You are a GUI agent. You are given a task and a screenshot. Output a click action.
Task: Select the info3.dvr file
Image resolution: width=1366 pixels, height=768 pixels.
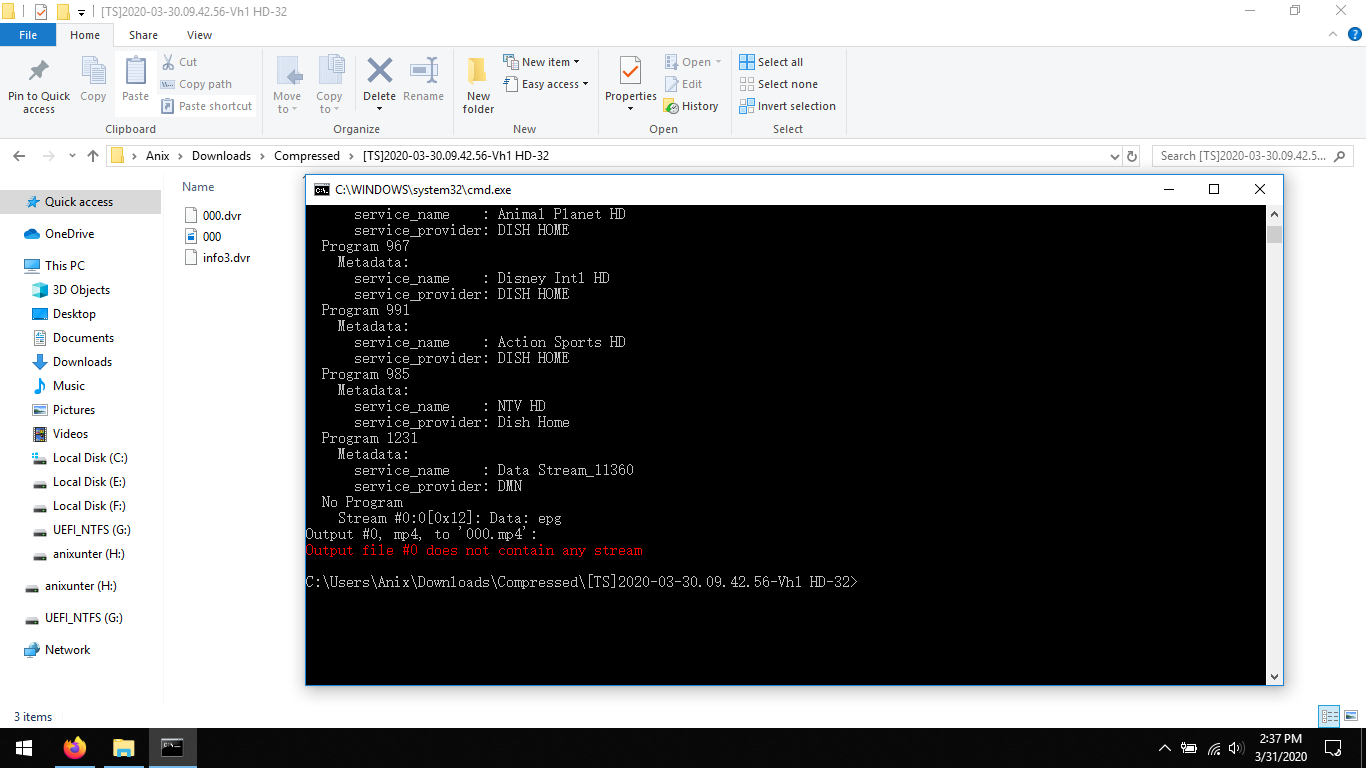click(226, 258)
